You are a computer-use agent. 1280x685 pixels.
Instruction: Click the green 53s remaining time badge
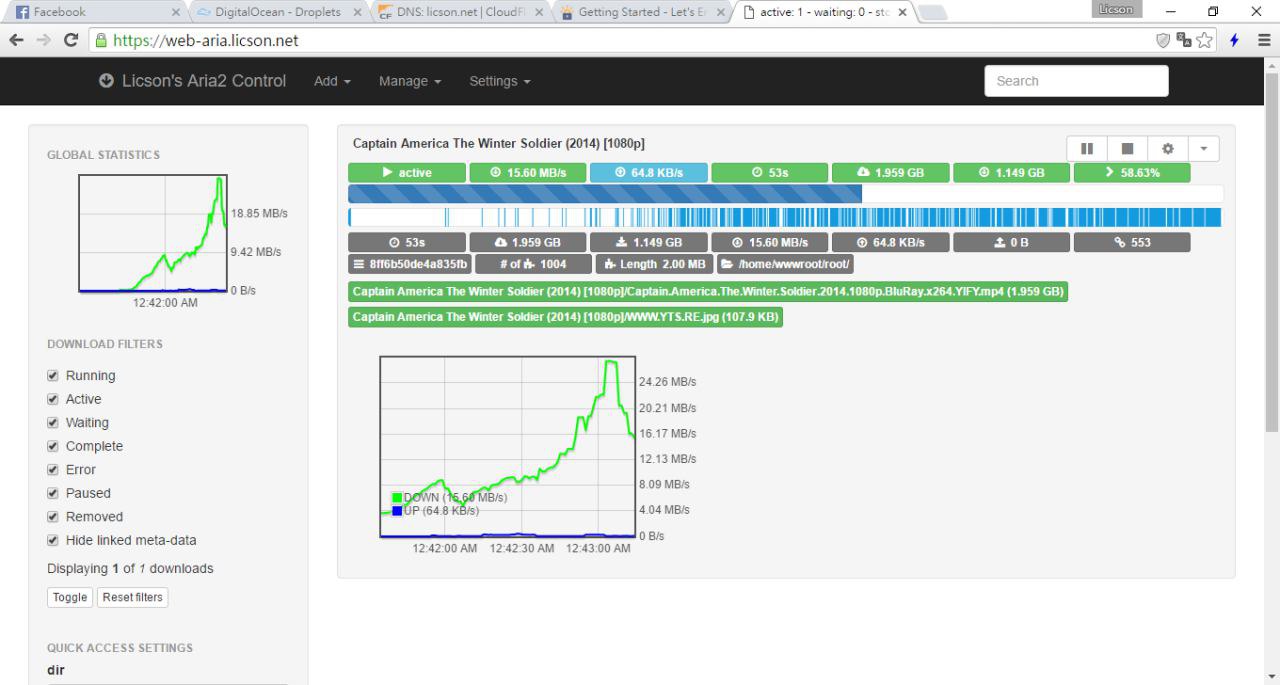(770, 173)
